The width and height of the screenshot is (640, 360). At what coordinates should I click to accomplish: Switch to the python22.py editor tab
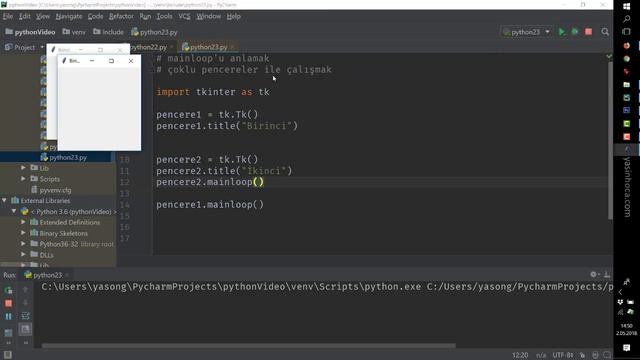(148, 47)
